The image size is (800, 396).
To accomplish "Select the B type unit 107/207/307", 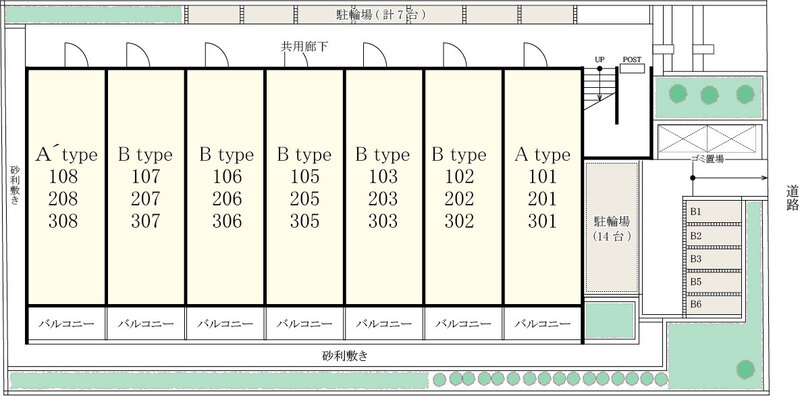I will tap(146, 187).
